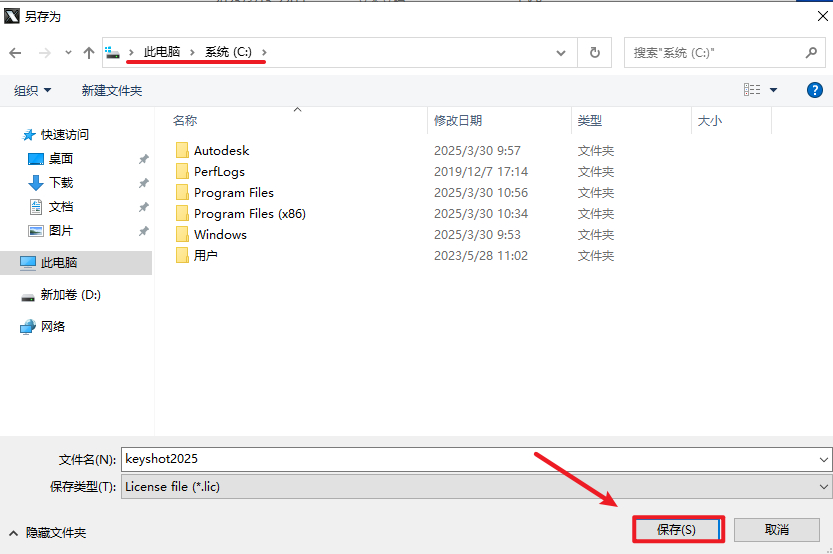Open help with the question mark icon
Image resolution: width=833 pixels, height=554 pixels.
(814, 90)
